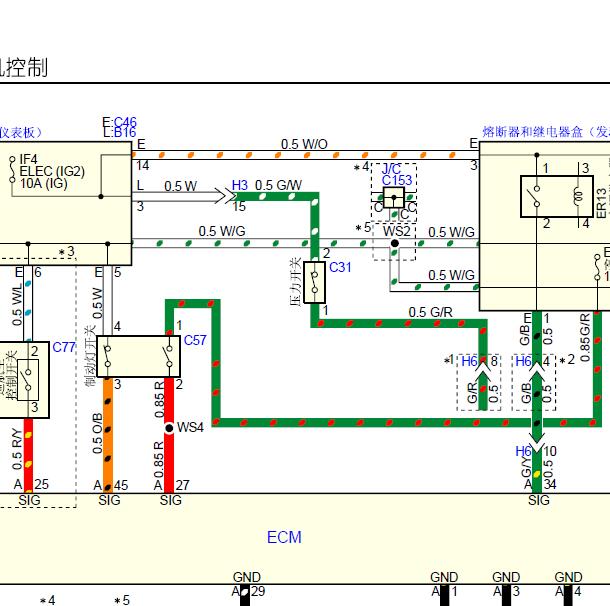610x606 pixels.
Task: Select the 0.5 W/O wire label
Action: point(304,144)
